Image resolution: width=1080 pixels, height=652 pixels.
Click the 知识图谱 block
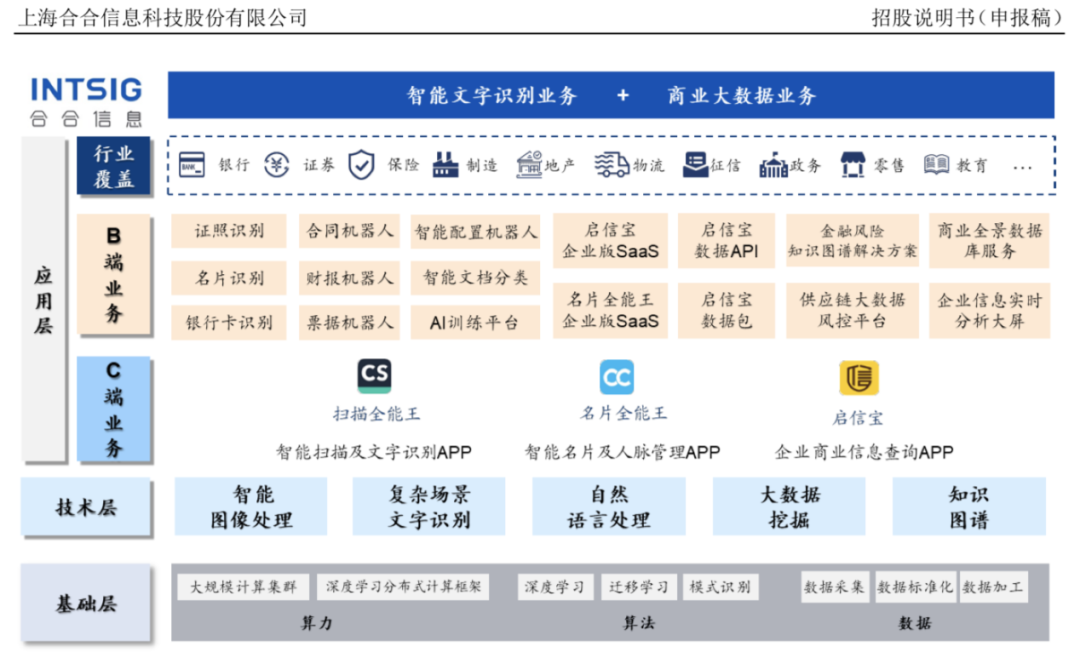969,507
